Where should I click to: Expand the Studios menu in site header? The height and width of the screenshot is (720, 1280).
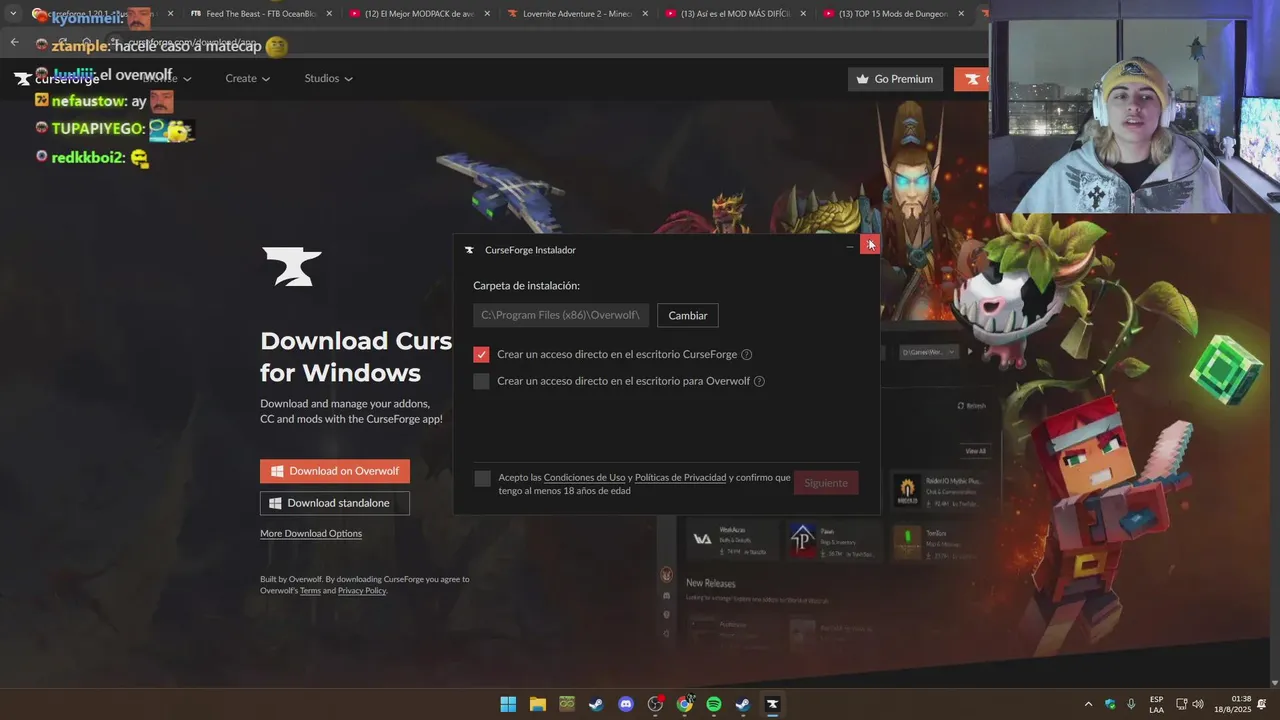[x=328, y=78]
